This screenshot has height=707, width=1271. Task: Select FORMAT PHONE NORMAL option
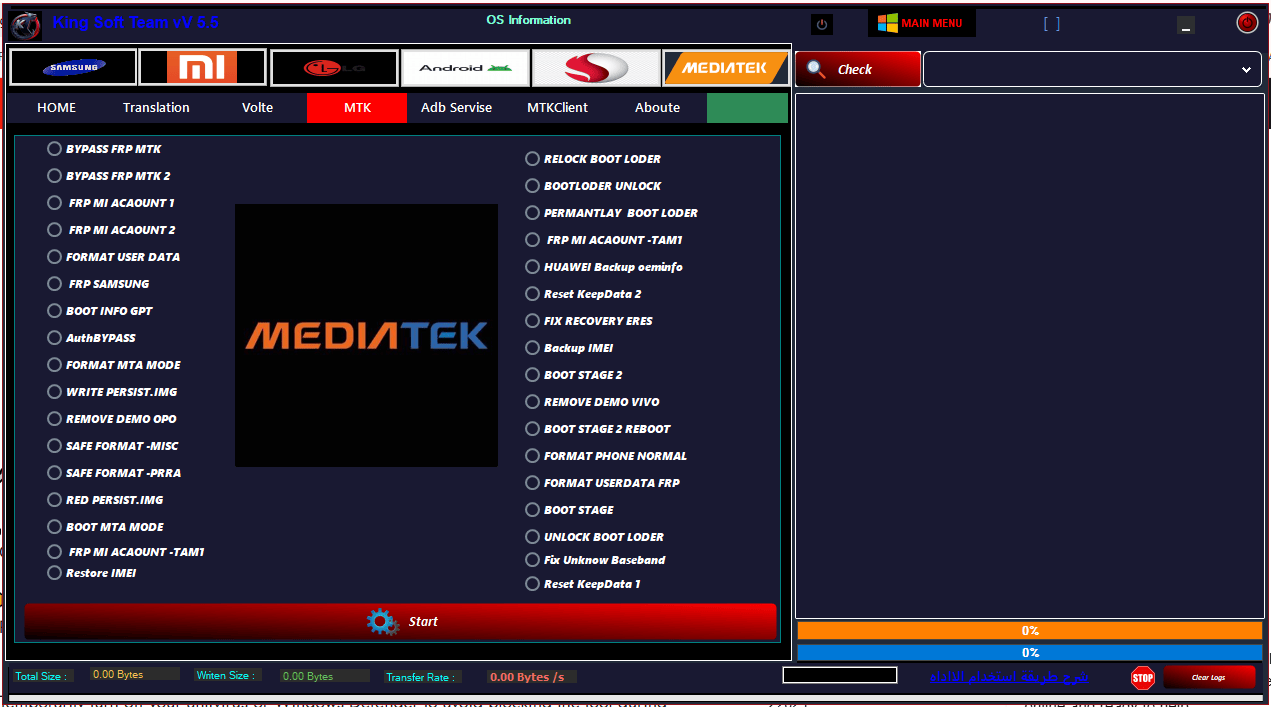607,456
